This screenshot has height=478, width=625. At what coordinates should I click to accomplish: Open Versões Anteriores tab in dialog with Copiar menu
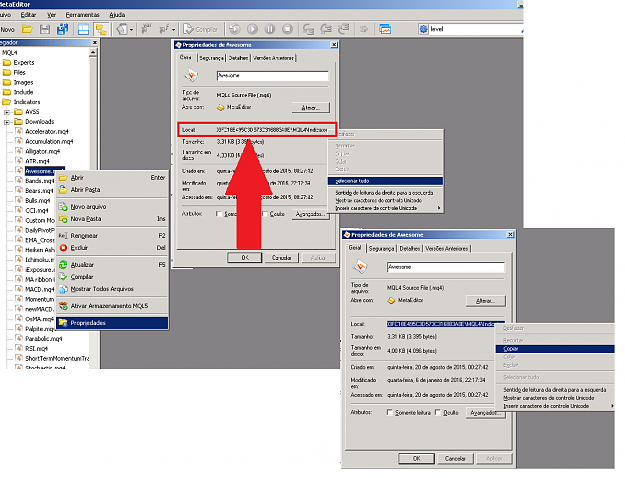tap(447, 248)
